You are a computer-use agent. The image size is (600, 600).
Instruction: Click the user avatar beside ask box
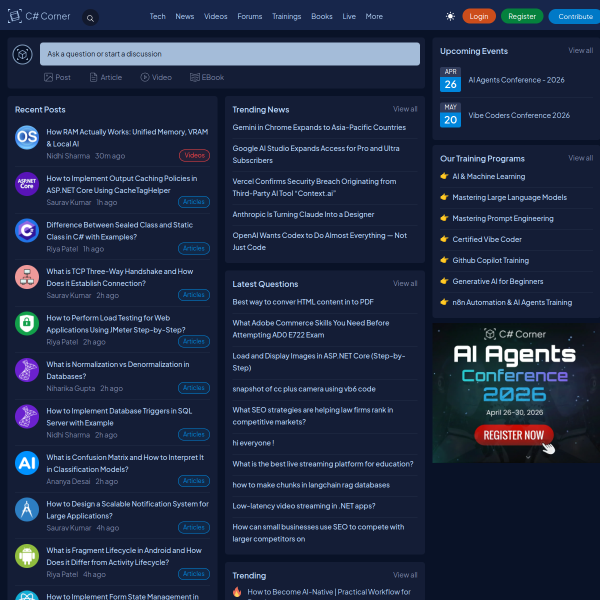[x=24, y=54]
